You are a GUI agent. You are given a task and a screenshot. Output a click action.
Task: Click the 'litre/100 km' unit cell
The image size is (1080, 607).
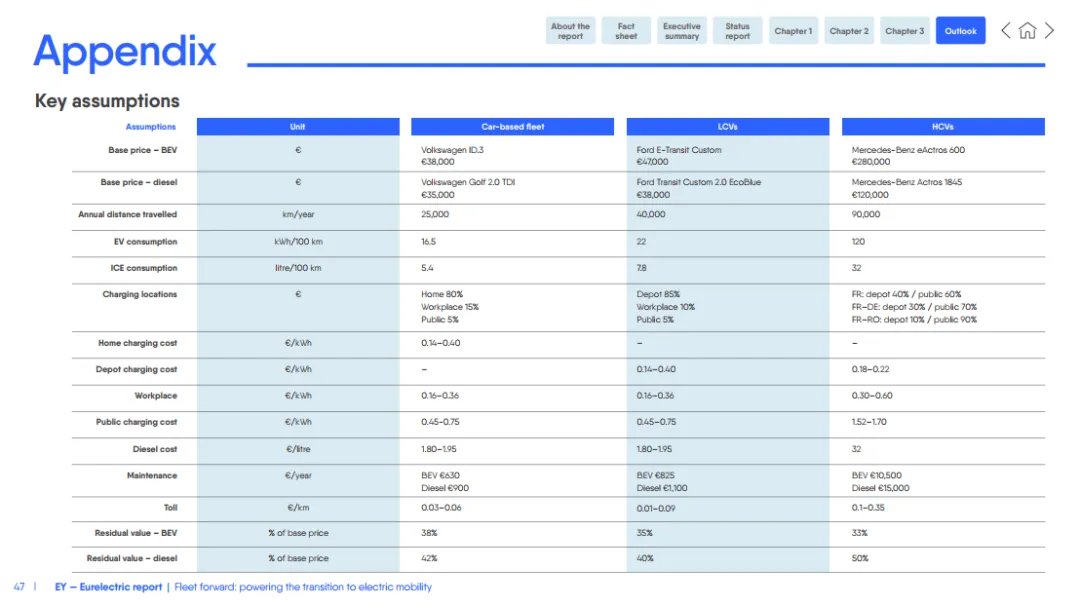[x=298, y=268]
